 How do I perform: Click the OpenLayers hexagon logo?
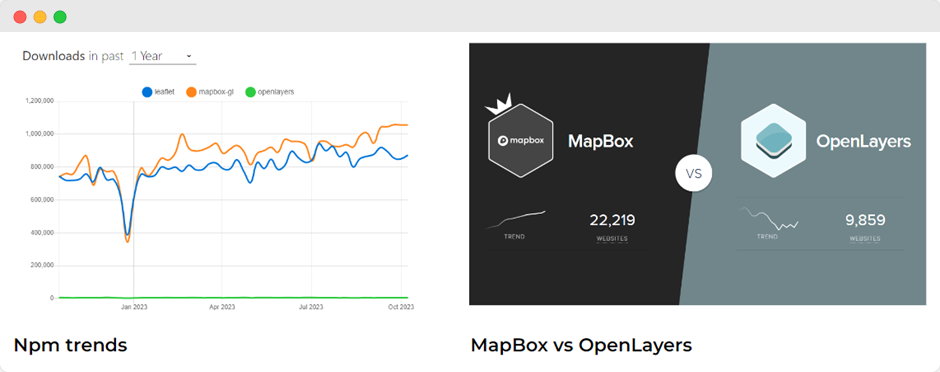point(773,141)
